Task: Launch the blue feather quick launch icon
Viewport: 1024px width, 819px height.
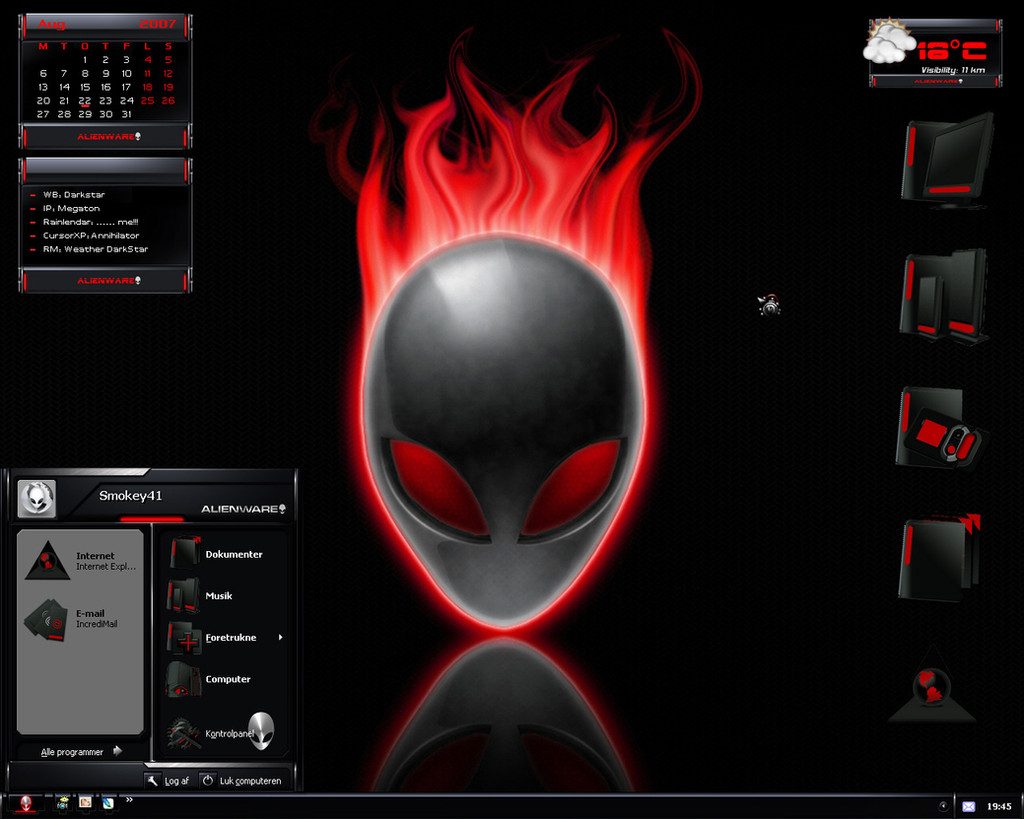Action: (x=108, y=803)
